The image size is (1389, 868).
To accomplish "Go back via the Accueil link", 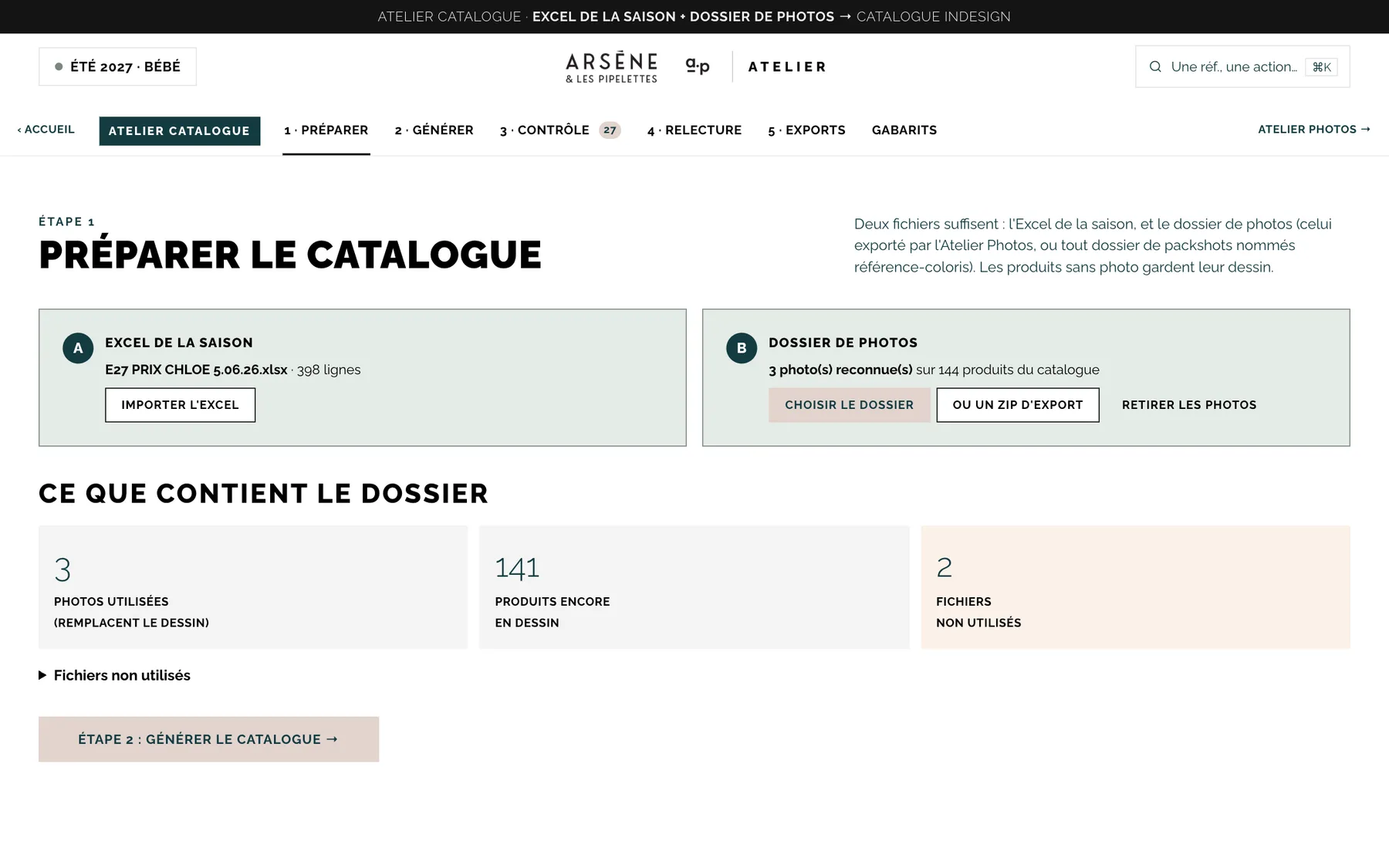I will [x=46, y=130].
